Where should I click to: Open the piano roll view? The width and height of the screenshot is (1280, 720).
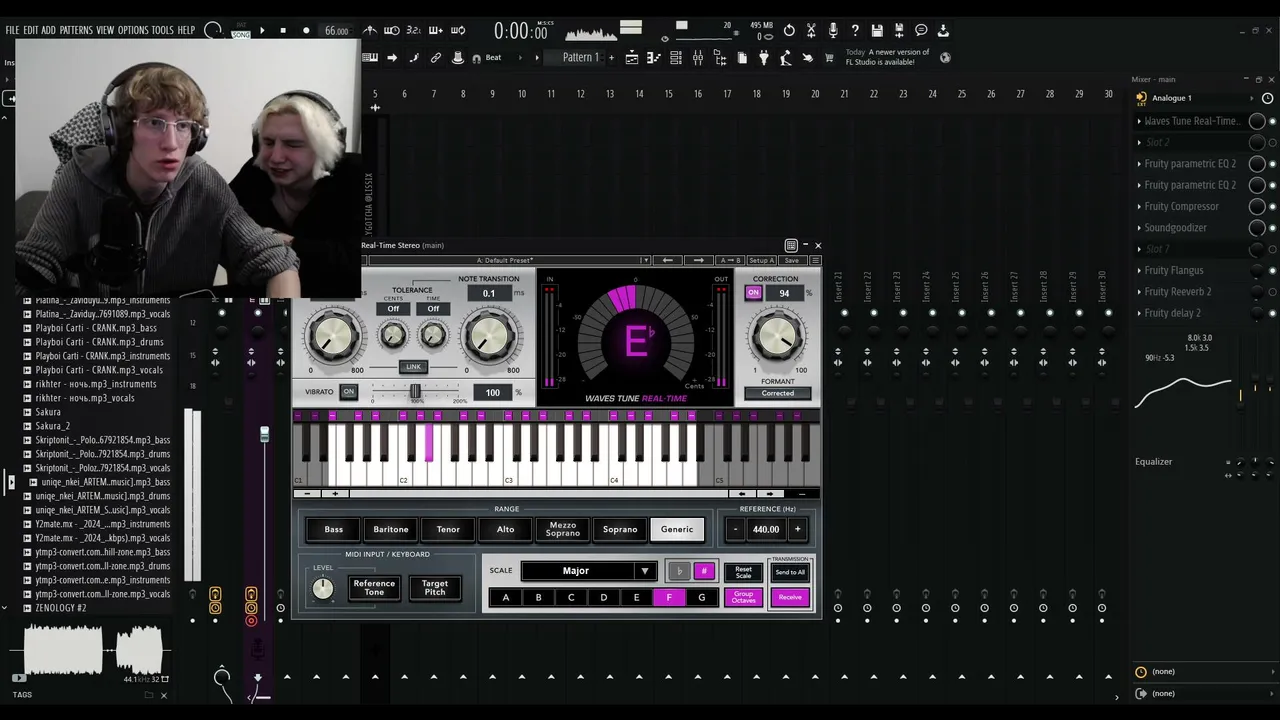654,58
